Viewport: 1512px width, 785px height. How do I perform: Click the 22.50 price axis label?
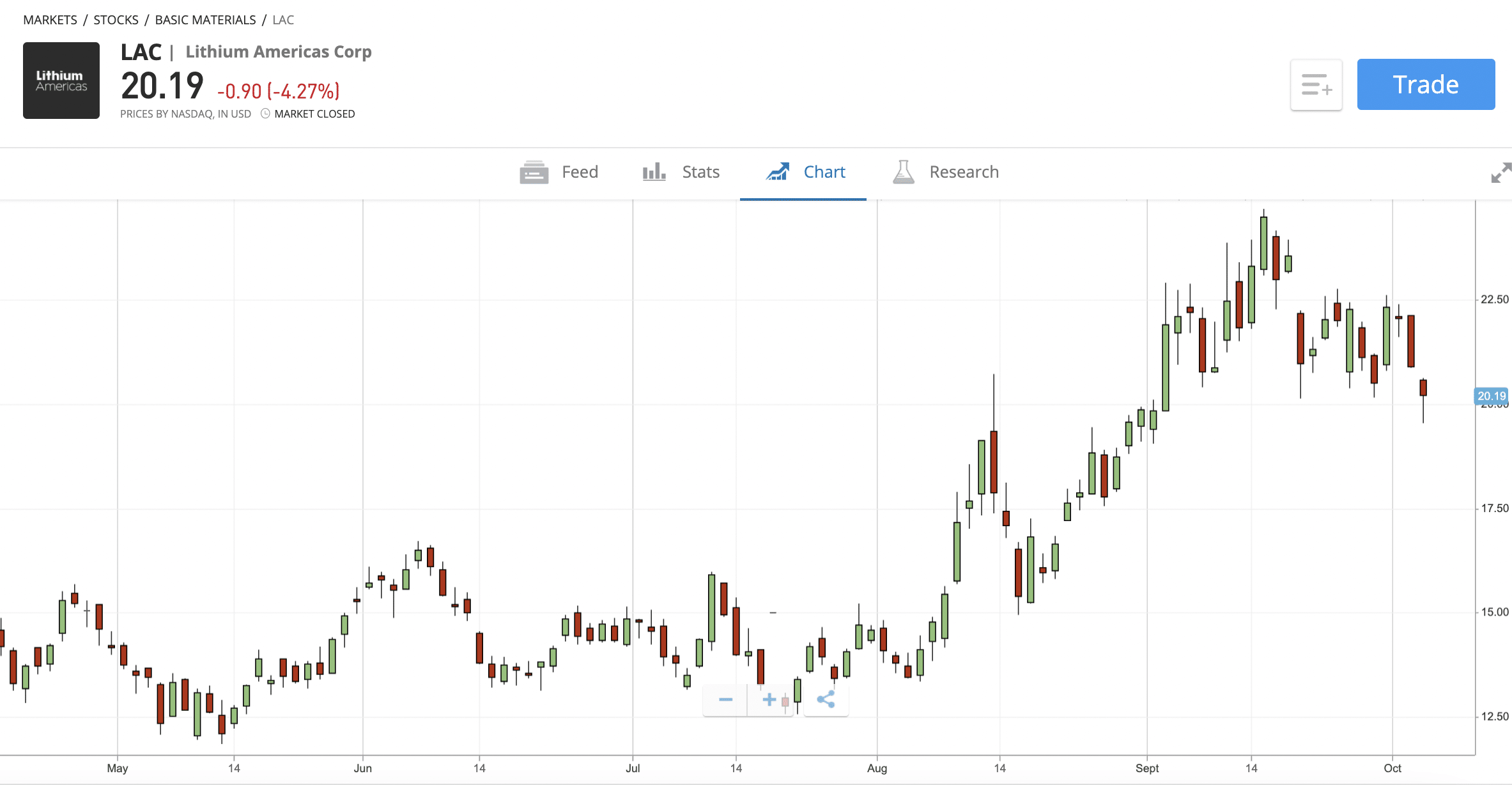pyautogui.click(x=1495, y=300)
